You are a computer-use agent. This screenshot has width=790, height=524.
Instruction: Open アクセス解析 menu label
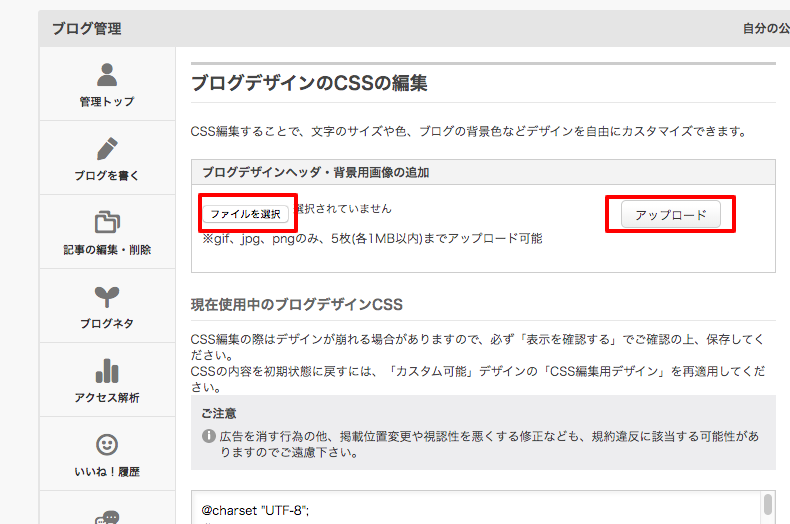[107, 398]
